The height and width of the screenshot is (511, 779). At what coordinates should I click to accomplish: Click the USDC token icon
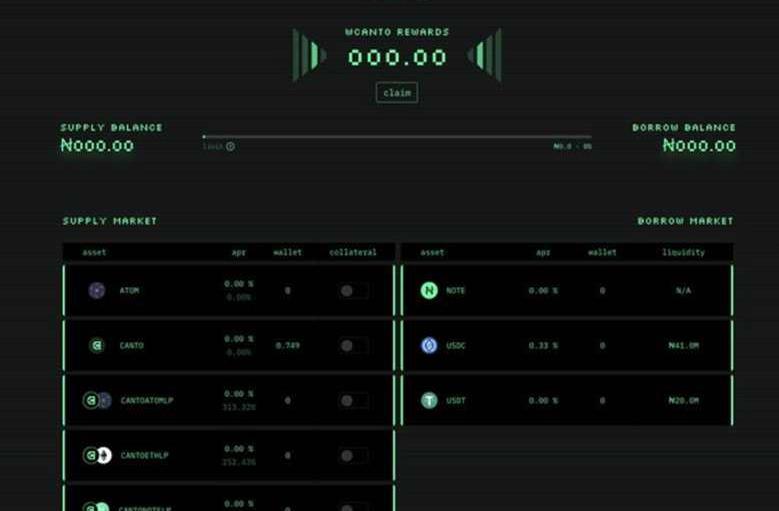[x=429, y=346]
